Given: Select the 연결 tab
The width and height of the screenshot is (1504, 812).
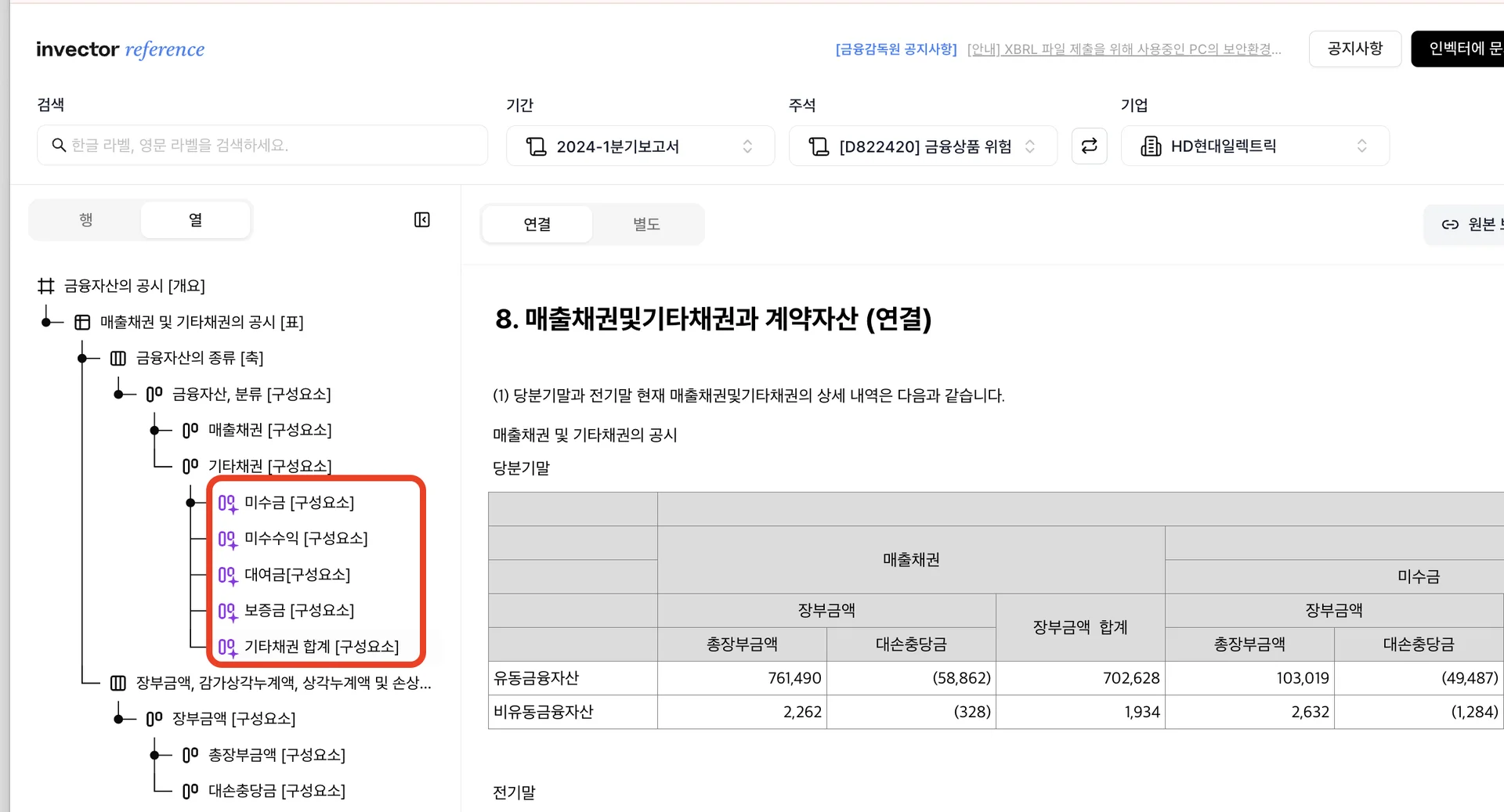Looking at the screenshot, I should pyautogui.click(x=537, y=224).
